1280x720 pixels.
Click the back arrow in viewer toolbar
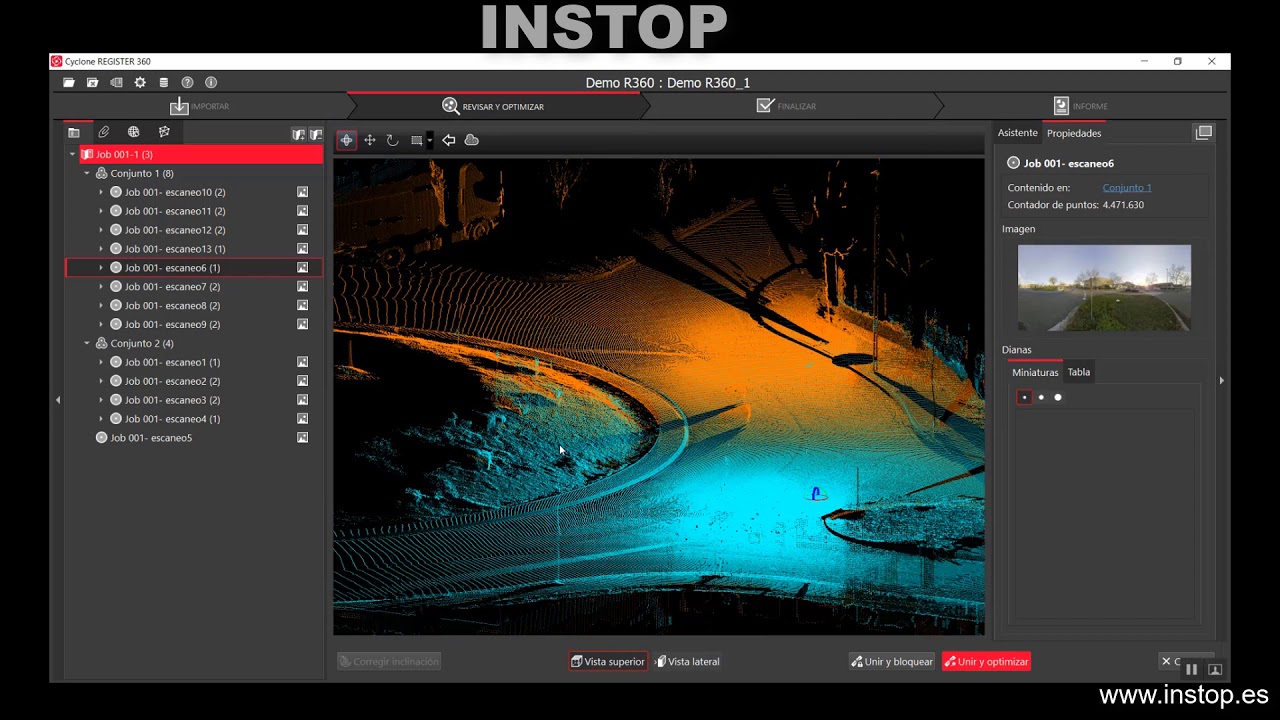click(449, 140)
